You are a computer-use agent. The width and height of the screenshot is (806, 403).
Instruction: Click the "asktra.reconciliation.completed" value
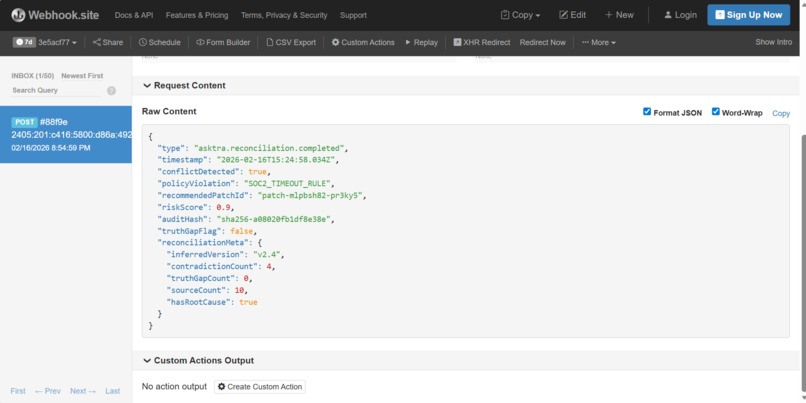pyautogui.click(x=267, y=149)
